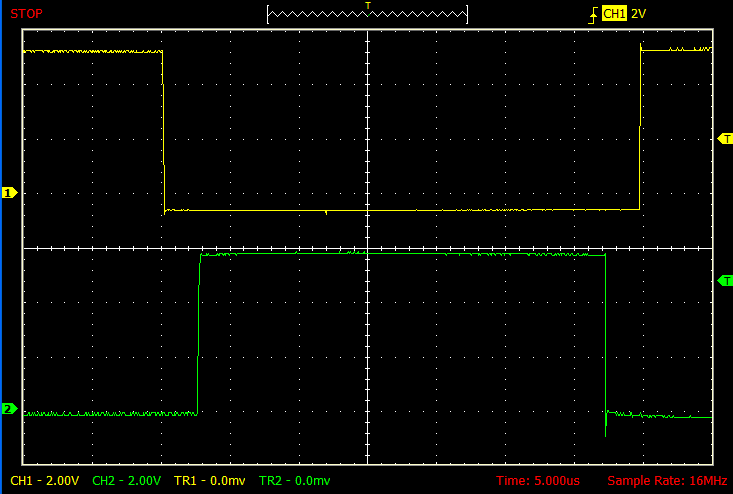Click the 2V trigger level value
This screenshot has height=494, width=733.
click(638, 14)
